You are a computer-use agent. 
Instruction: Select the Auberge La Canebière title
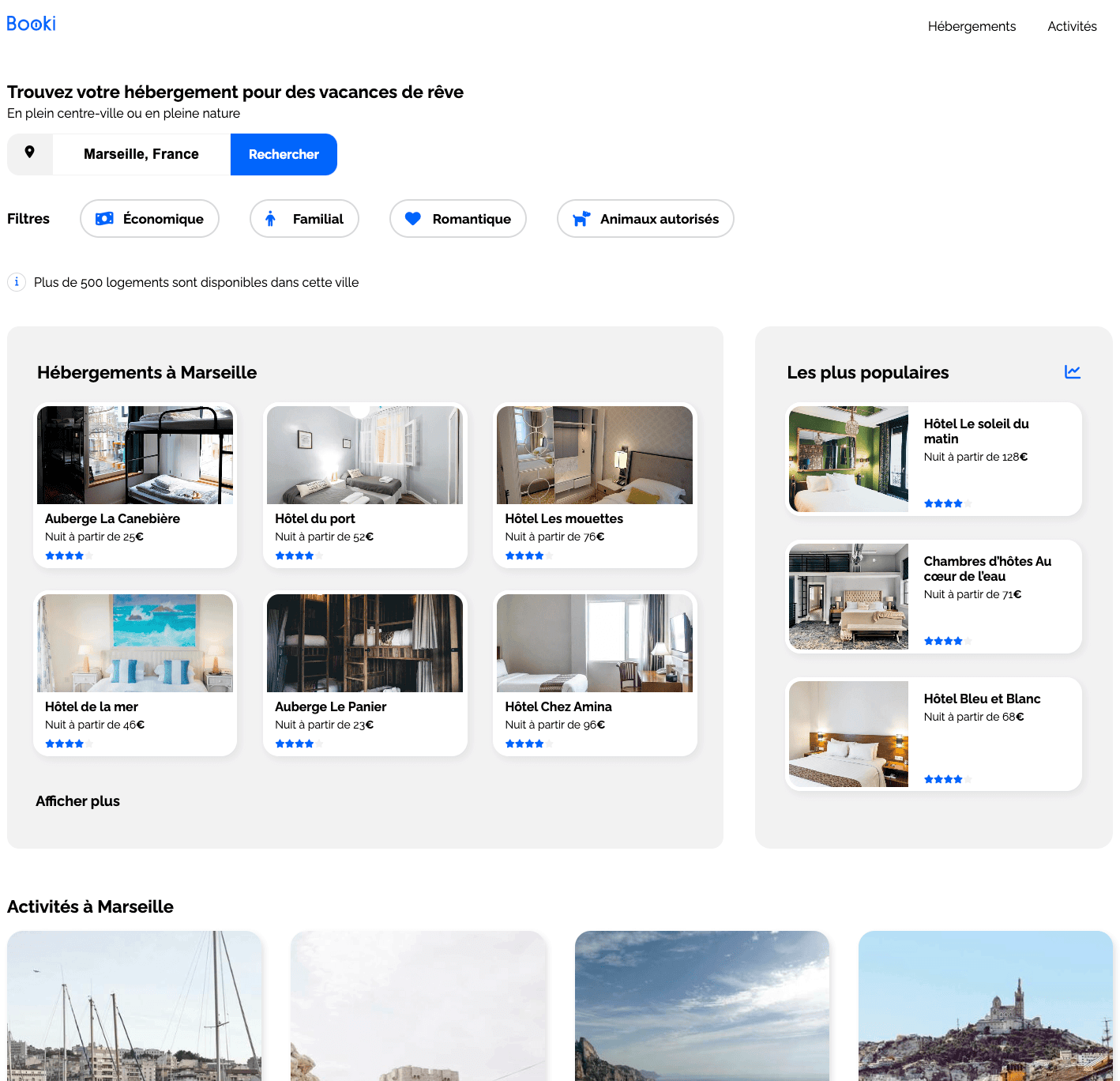click(112, 518)
